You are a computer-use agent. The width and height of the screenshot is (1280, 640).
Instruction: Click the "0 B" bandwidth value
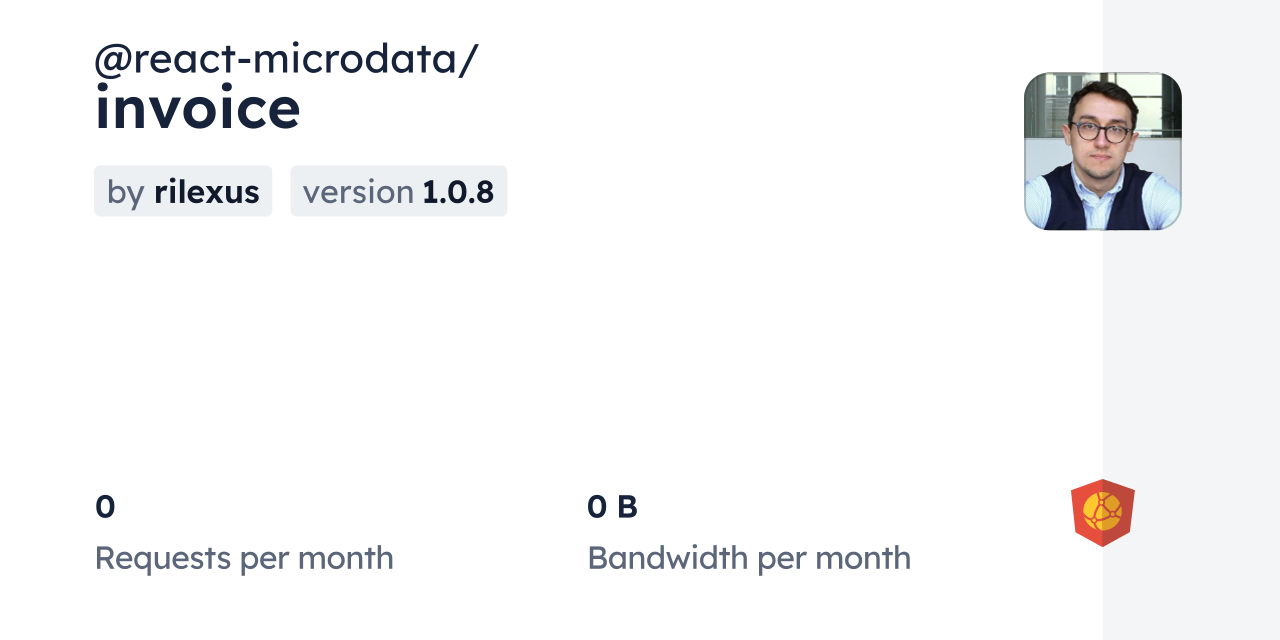[612, 507]
